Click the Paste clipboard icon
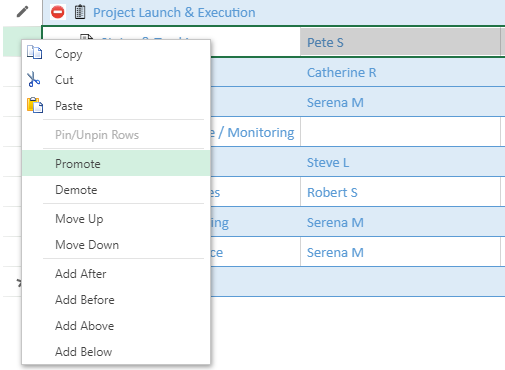The image size is (505, 370). (35, 105)
